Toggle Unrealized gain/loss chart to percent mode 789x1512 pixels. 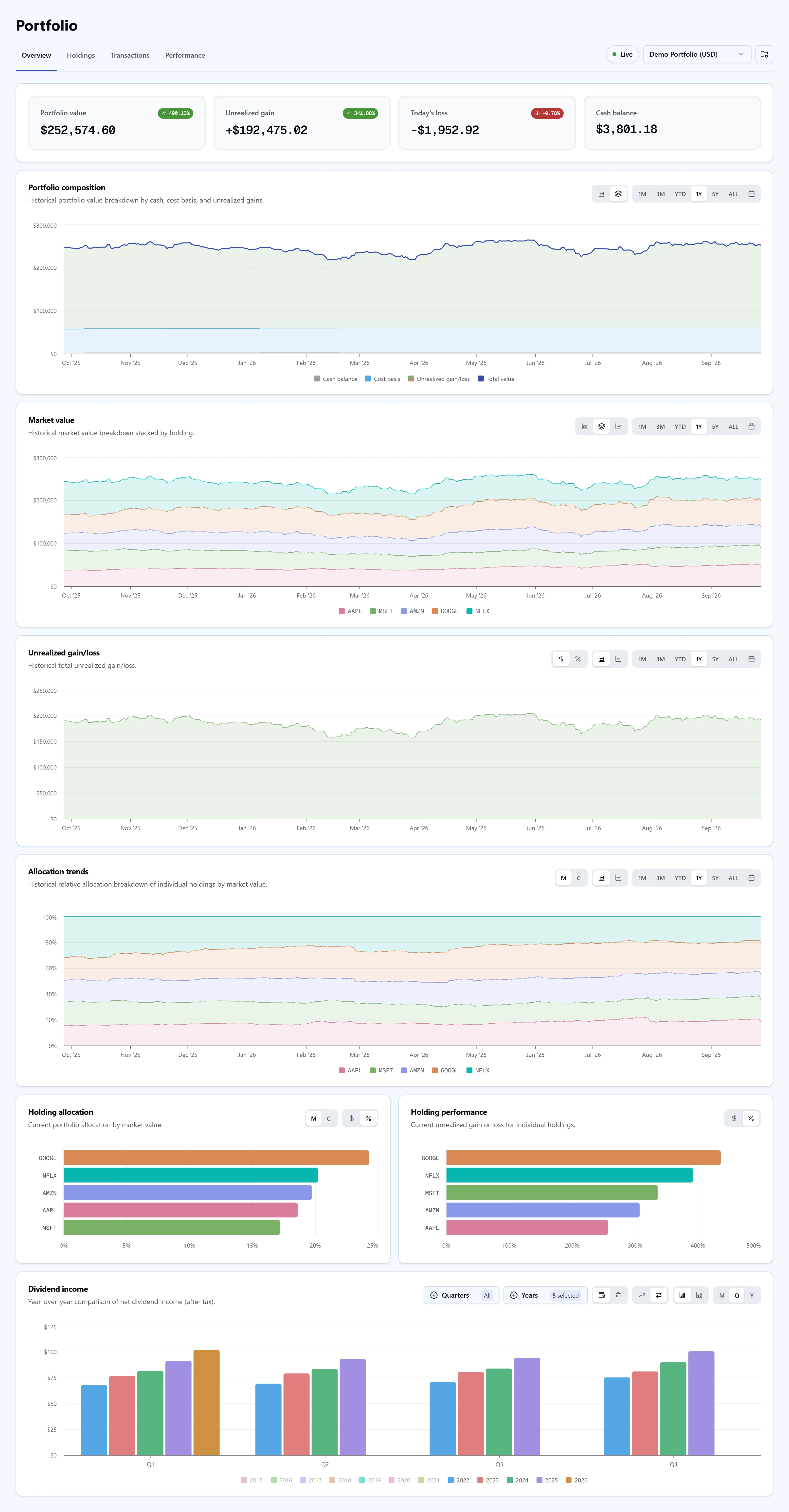point(578,659)
